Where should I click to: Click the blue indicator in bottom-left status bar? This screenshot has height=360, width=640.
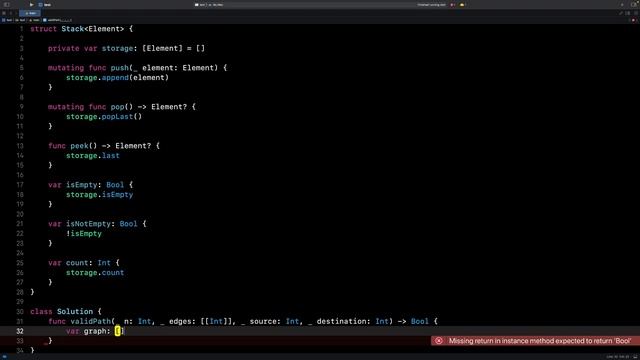click(4, 357)
